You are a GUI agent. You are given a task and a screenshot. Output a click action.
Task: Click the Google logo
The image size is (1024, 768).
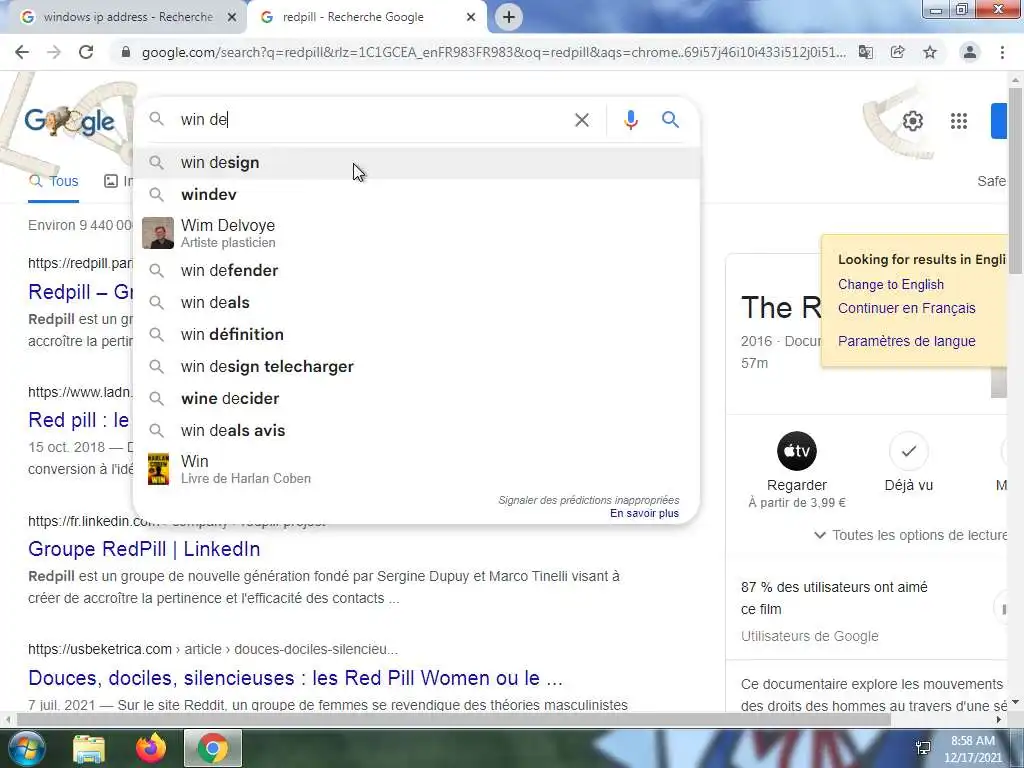[69, 121]
